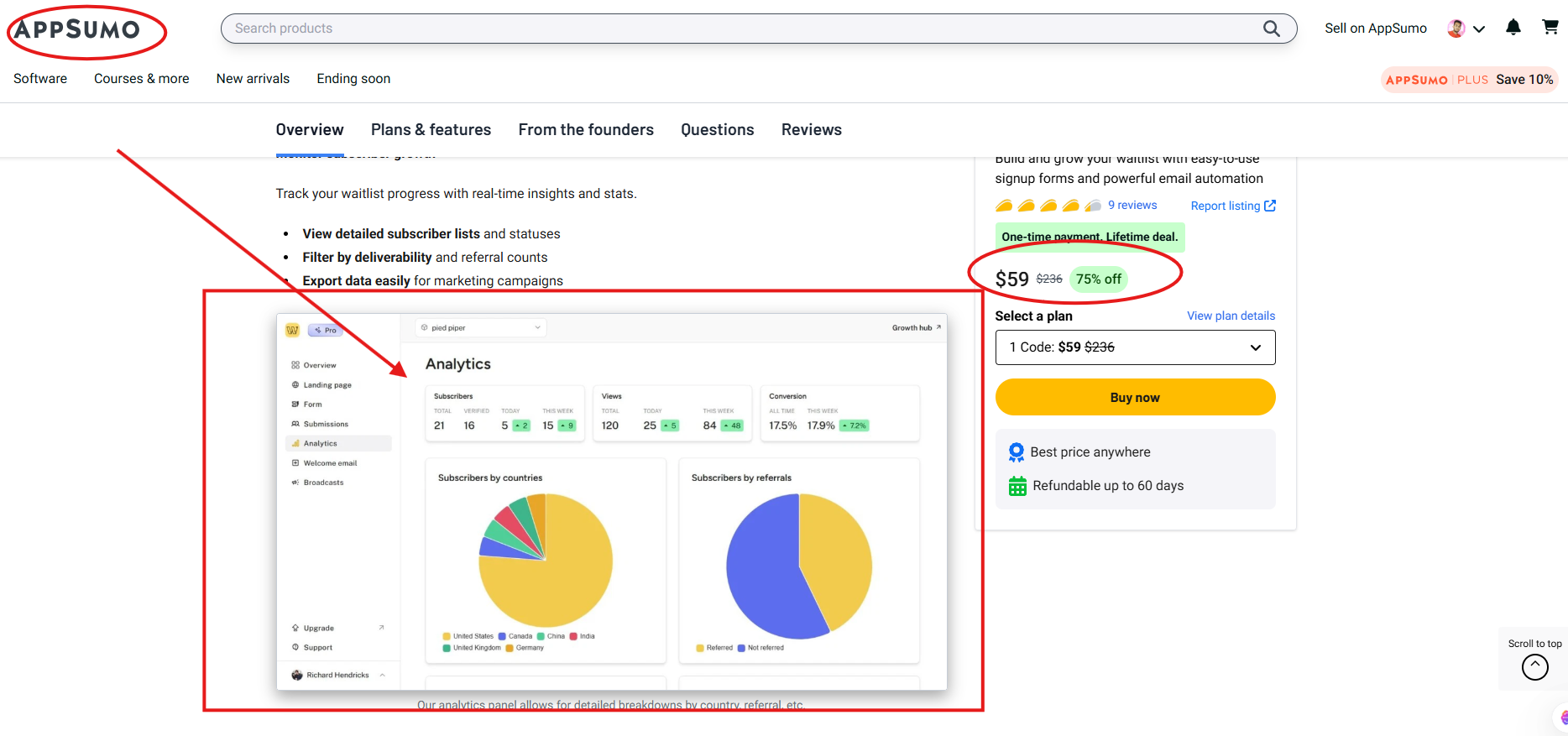
Task: Click the AppSumo logo
Action: 77,30
